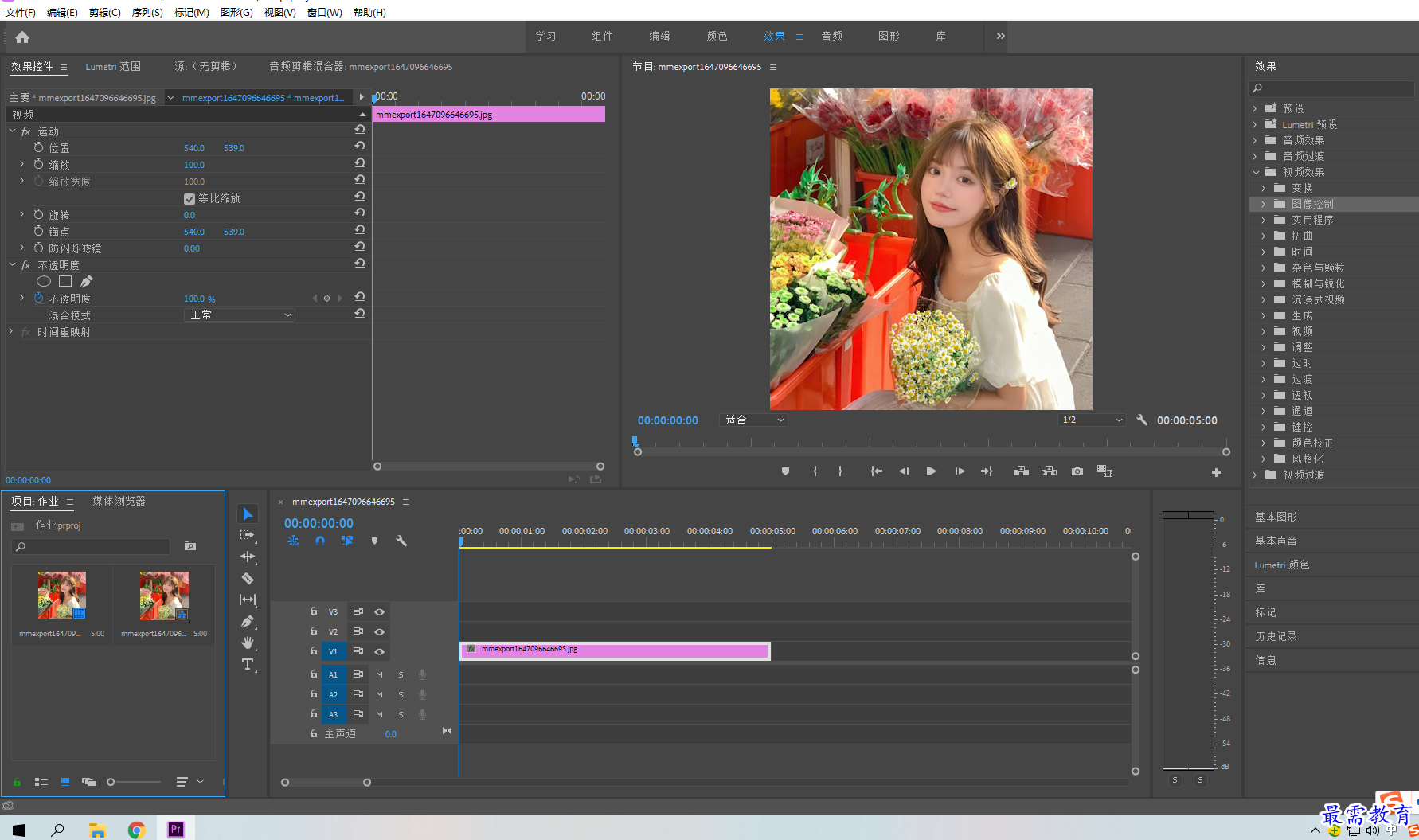Expand the 预设 effects folder
Screen dimensions: 1419x840
pos(1255,108)
